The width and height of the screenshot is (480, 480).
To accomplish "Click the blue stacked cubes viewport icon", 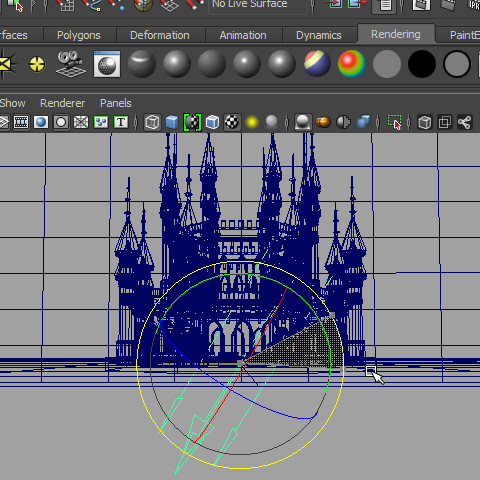I will (363, 122).
